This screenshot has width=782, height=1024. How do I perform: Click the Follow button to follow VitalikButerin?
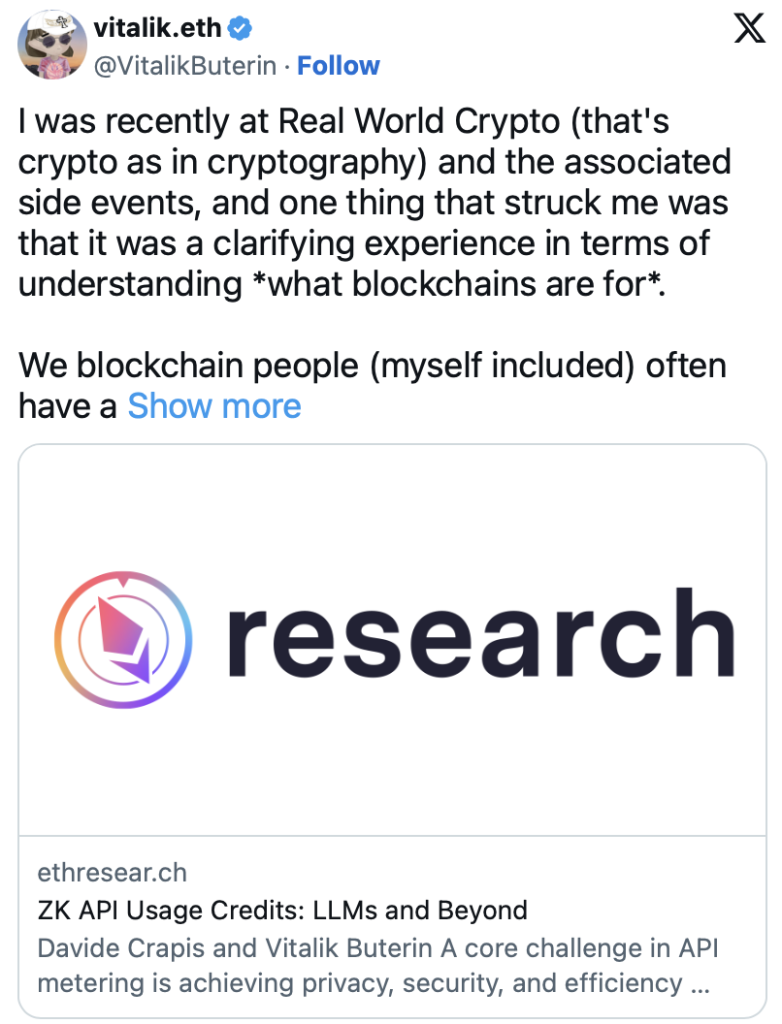[x=339, y=65]
